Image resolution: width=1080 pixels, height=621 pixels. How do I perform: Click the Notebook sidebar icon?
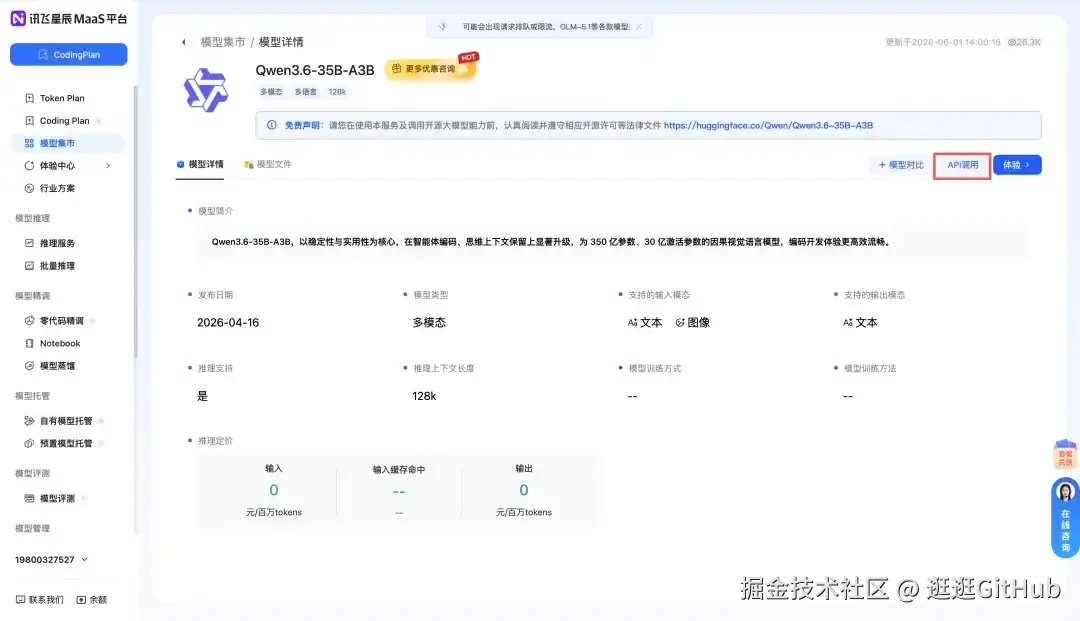(29, 344)
